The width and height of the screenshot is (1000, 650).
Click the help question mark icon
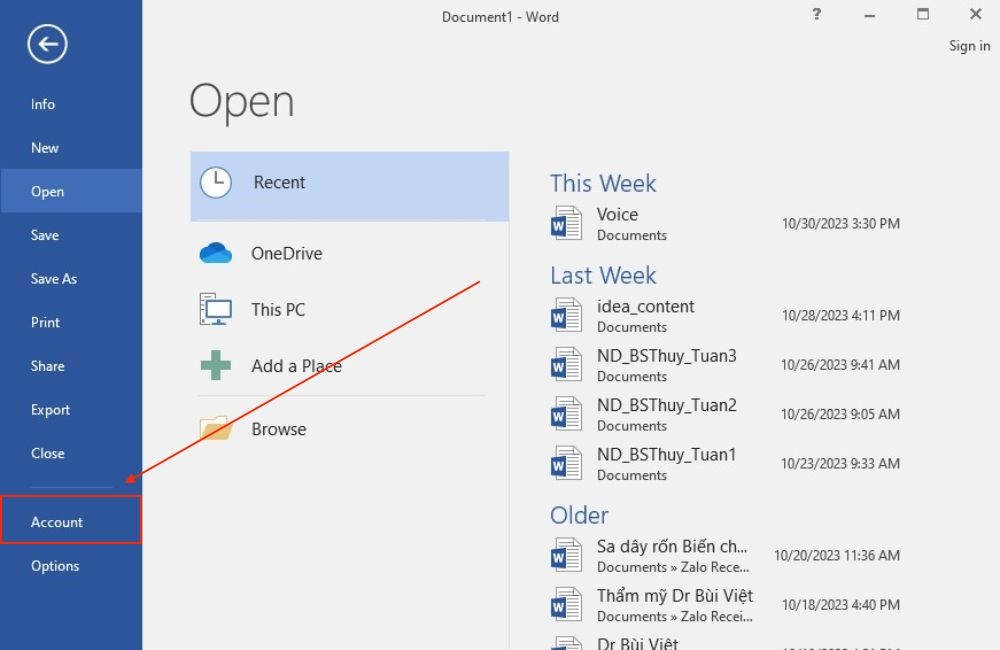(x=816, y=14)
